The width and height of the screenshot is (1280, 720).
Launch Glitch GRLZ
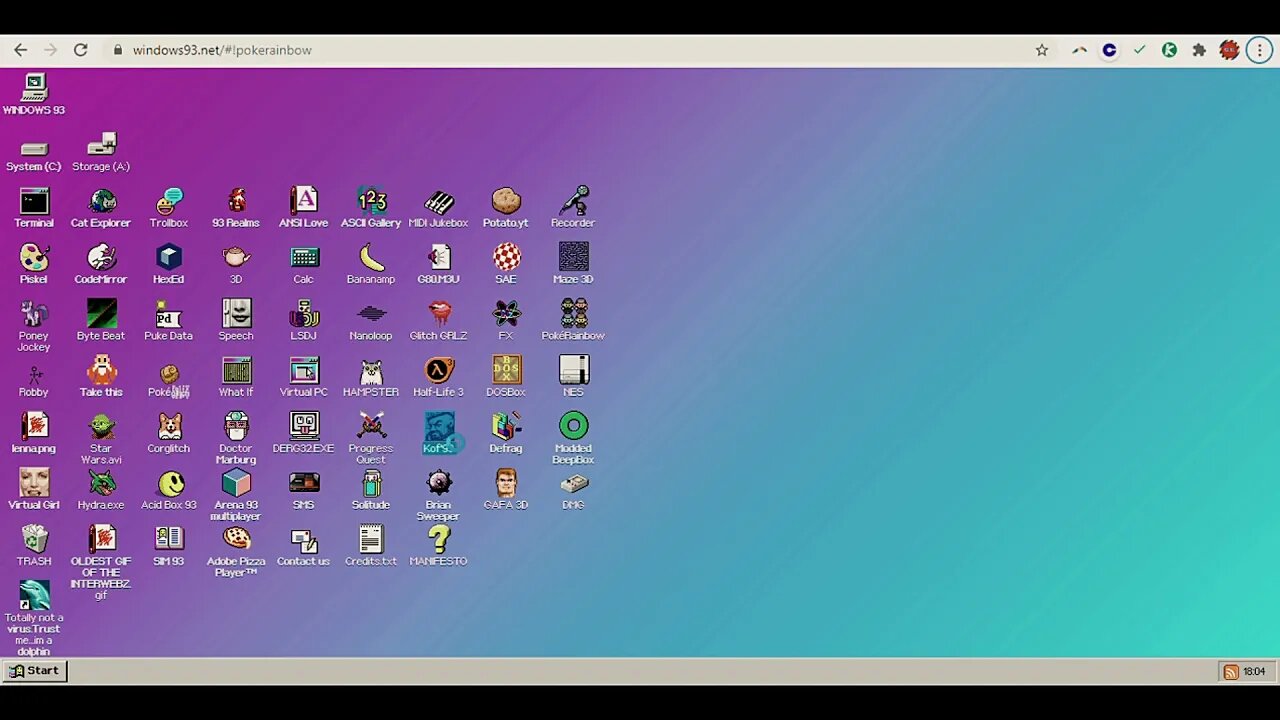[438, 320]
